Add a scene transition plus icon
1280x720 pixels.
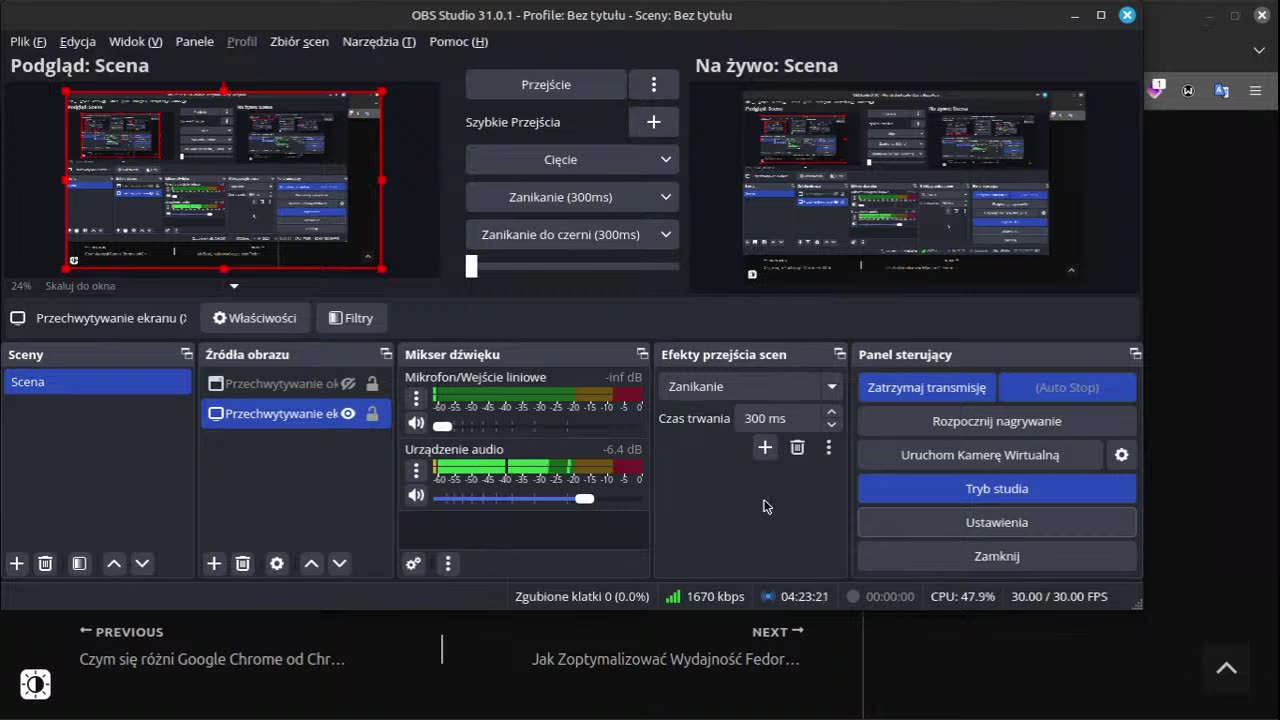pos(765,447)
